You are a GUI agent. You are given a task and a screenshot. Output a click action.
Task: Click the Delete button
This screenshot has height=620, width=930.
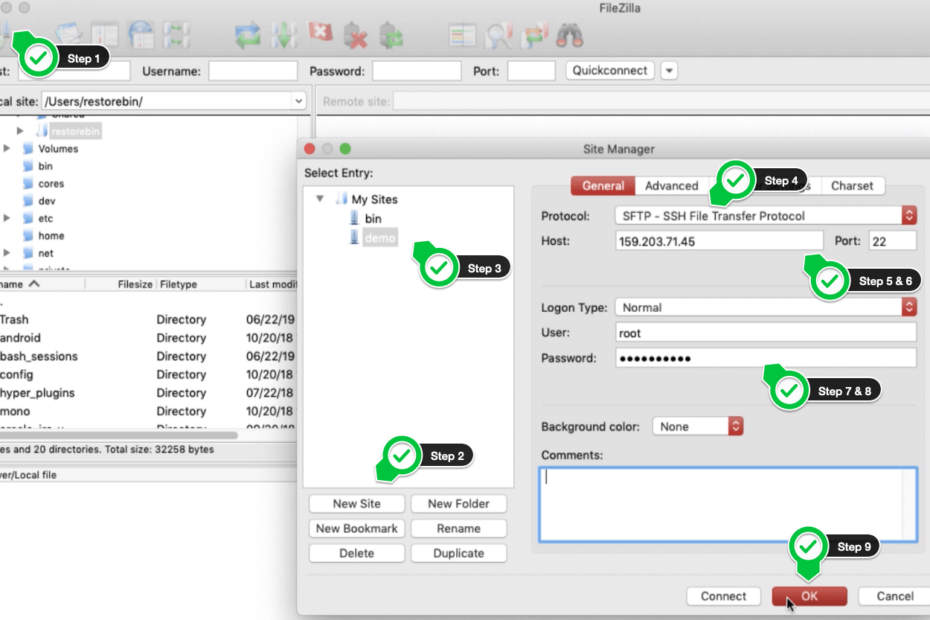pyautogui.click(x=356, y=554)
